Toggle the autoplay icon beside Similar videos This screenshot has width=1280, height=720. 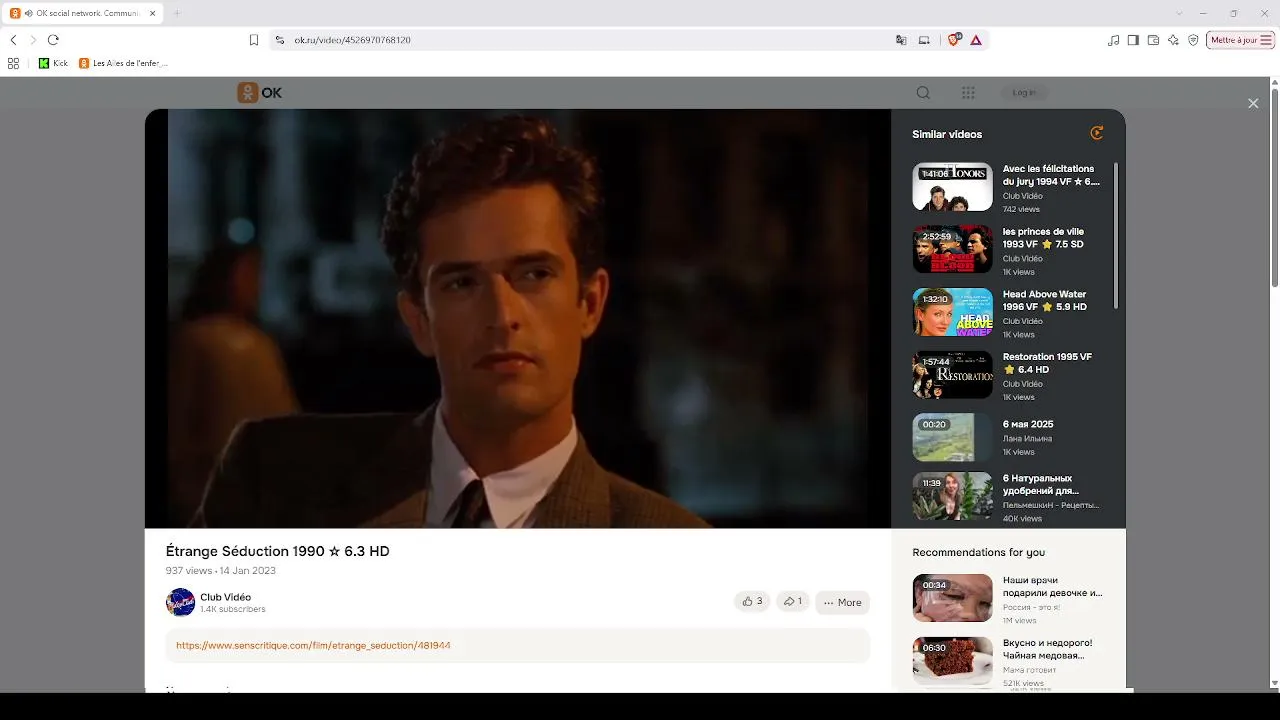coord(1097,133)
